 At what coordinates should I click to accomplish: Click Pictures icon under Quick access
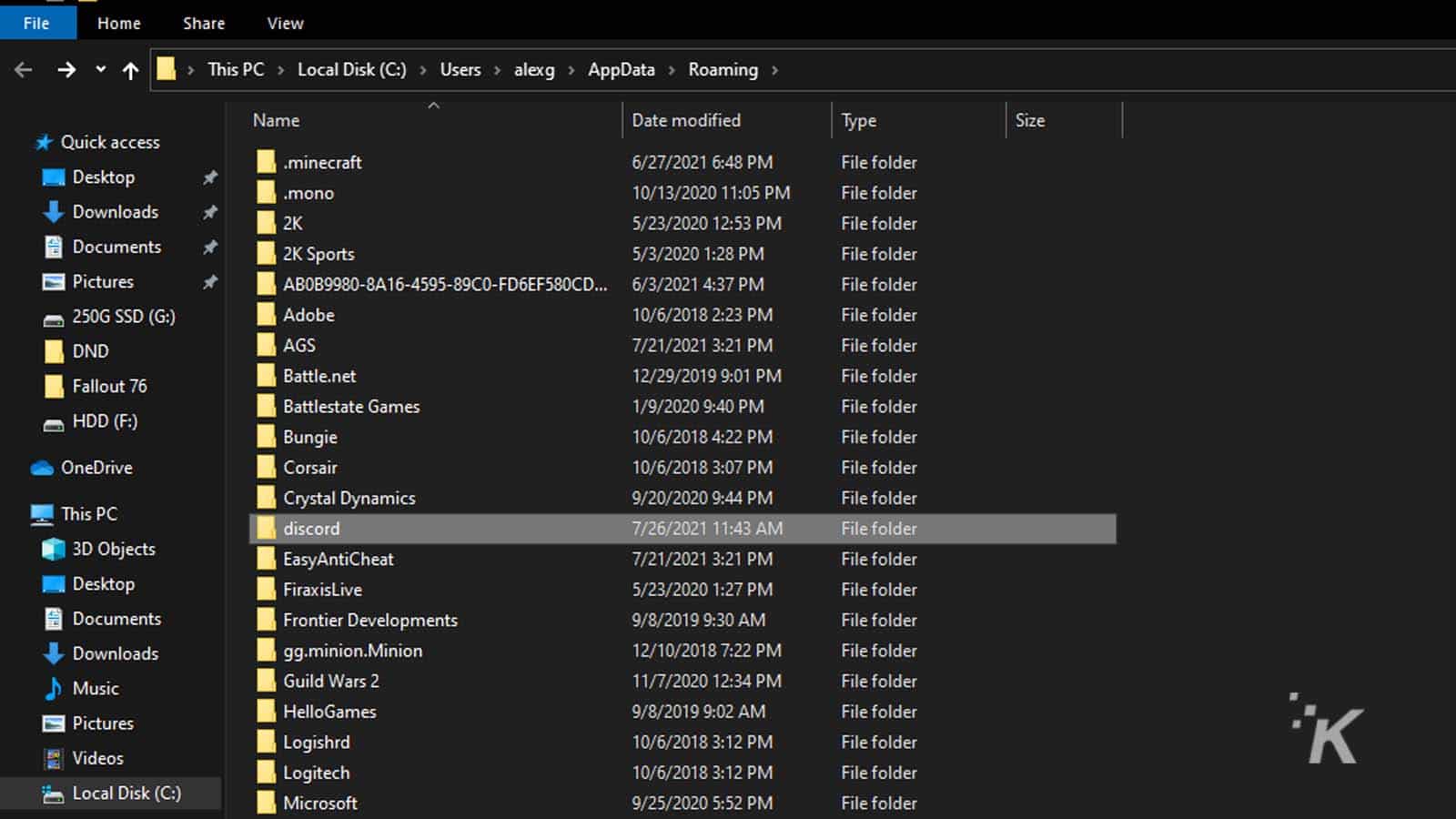pyautogui.click(x=54, y=281)
